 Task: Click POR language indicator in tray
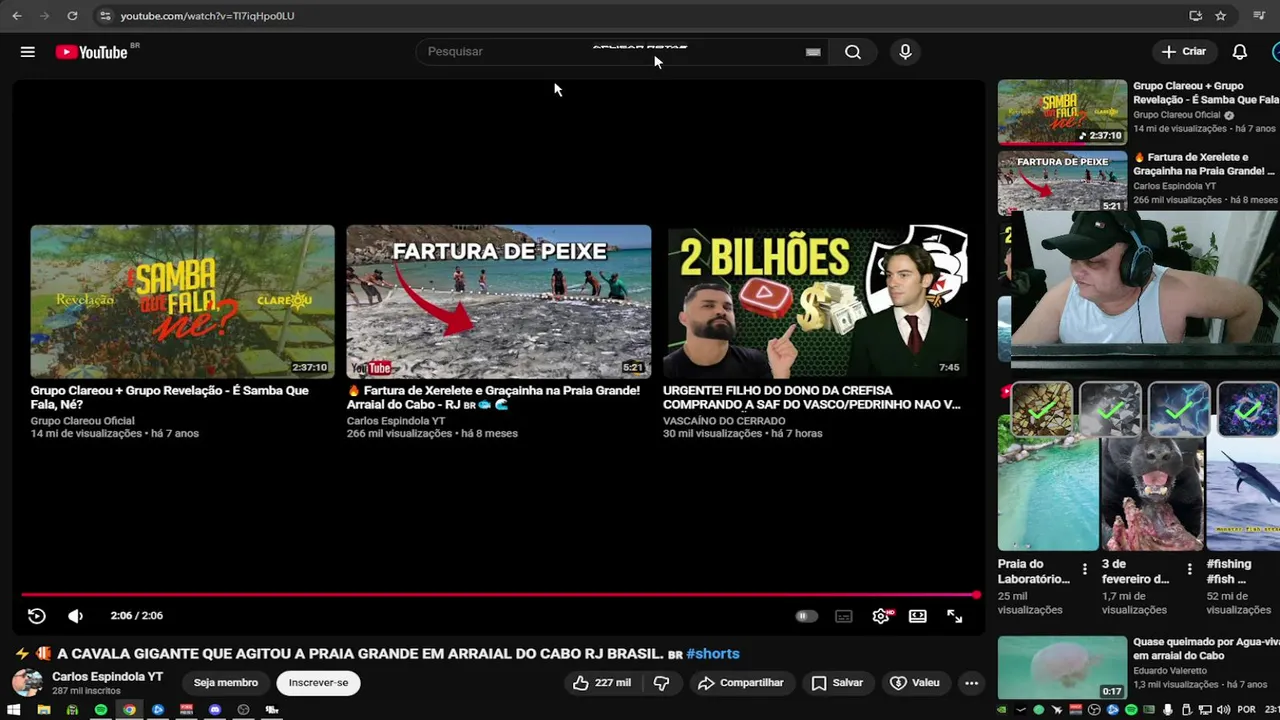[1246, 710]
